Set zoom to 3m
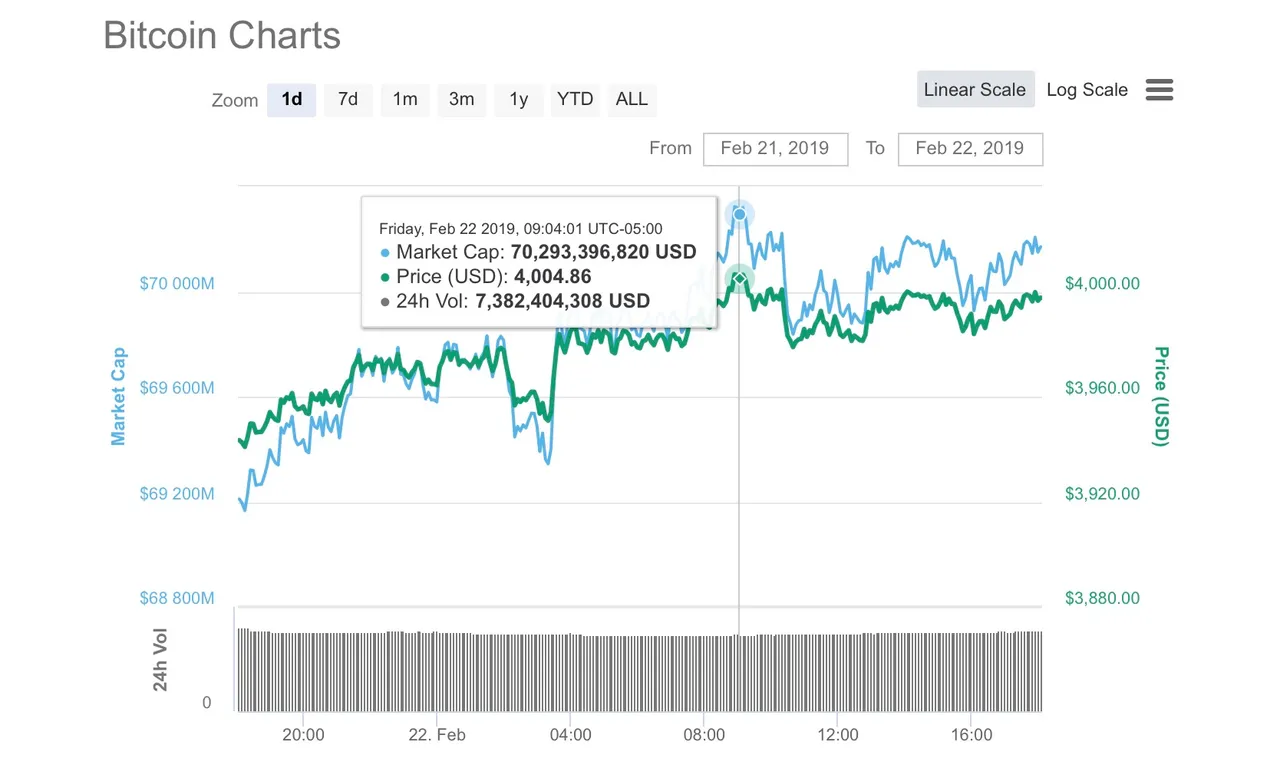This screenshot has height=768, width=1280. click(x=462, y=99)
